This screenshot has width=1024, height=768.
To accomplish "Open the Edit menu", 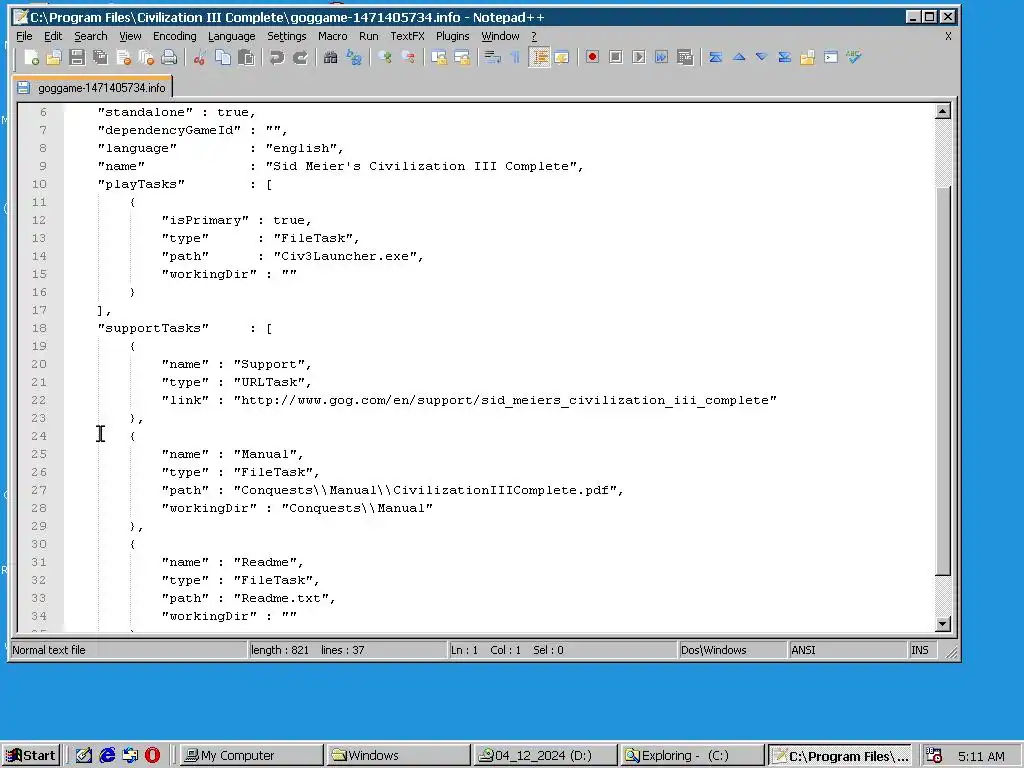I will [x=53, y=37].
